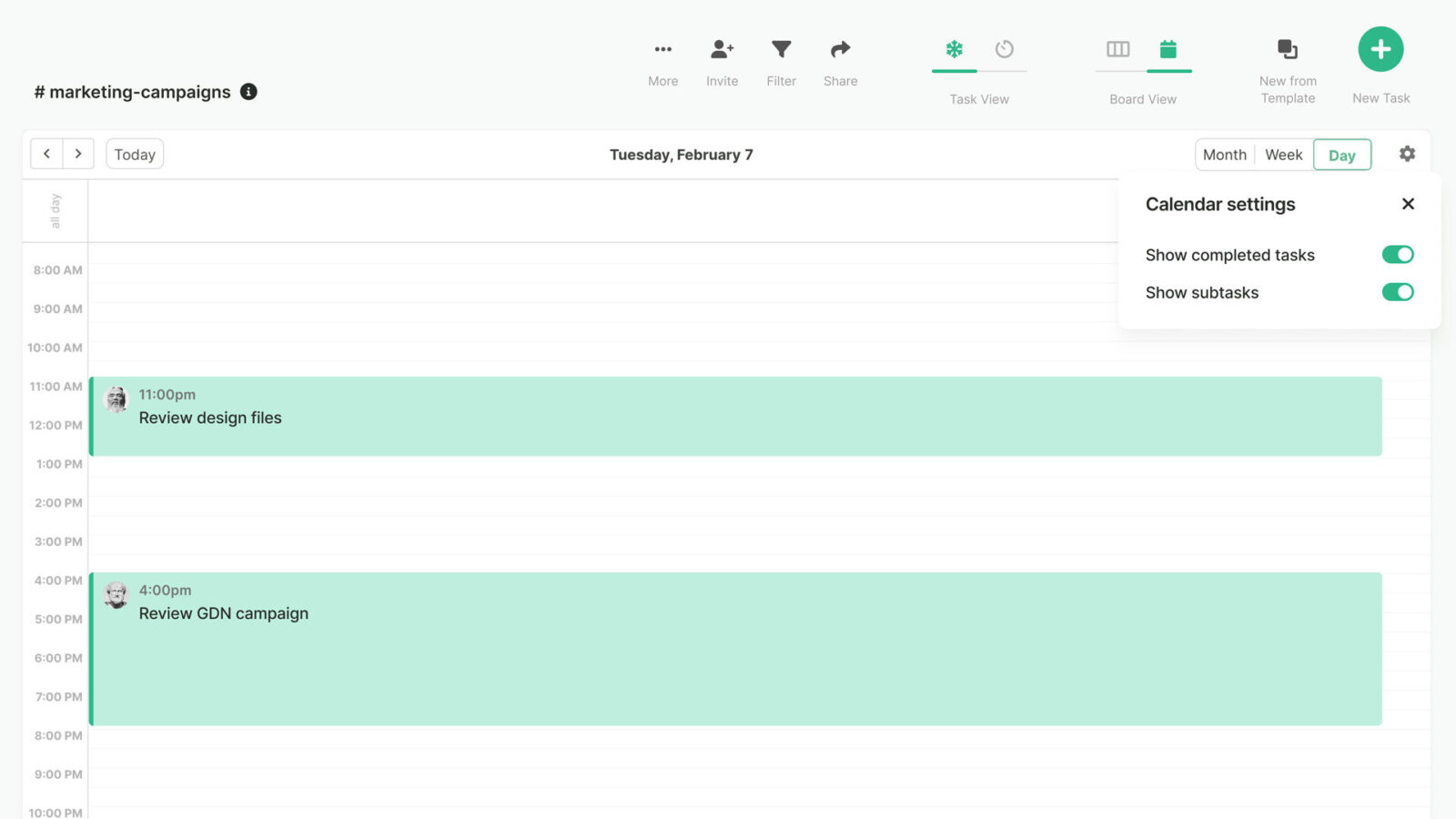
Task: Select the calendar view icon
Action: pyautogui.click(x=1168, y=49)
